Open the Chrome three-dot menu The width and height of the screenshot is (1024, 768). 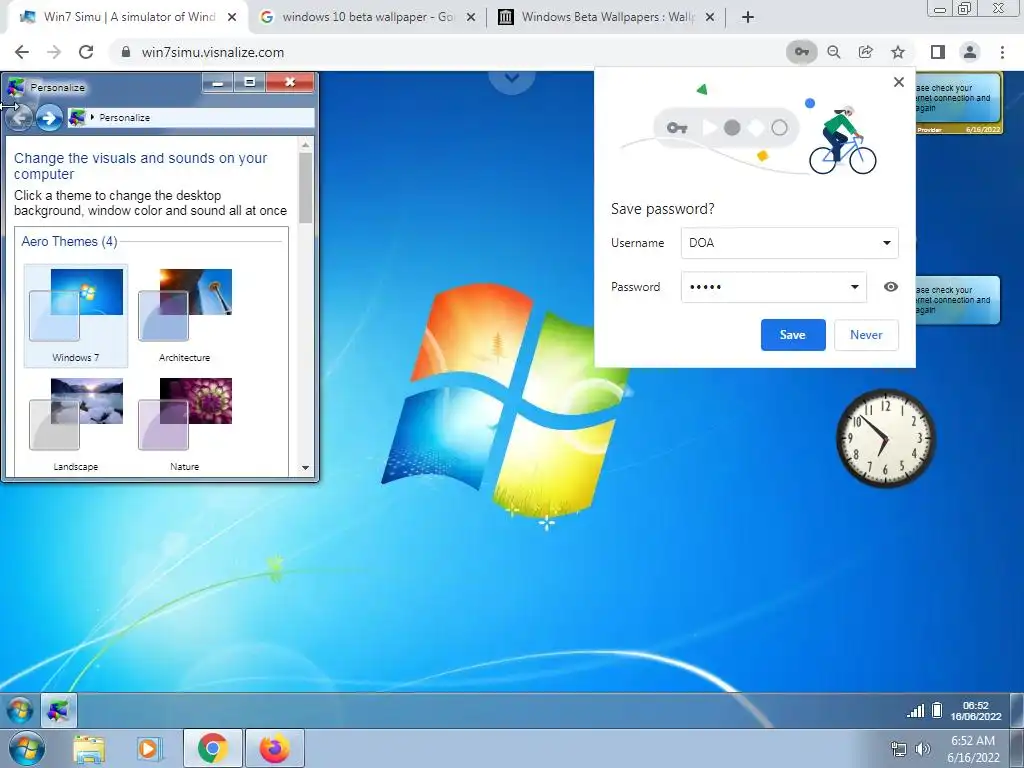point(1002,52)
